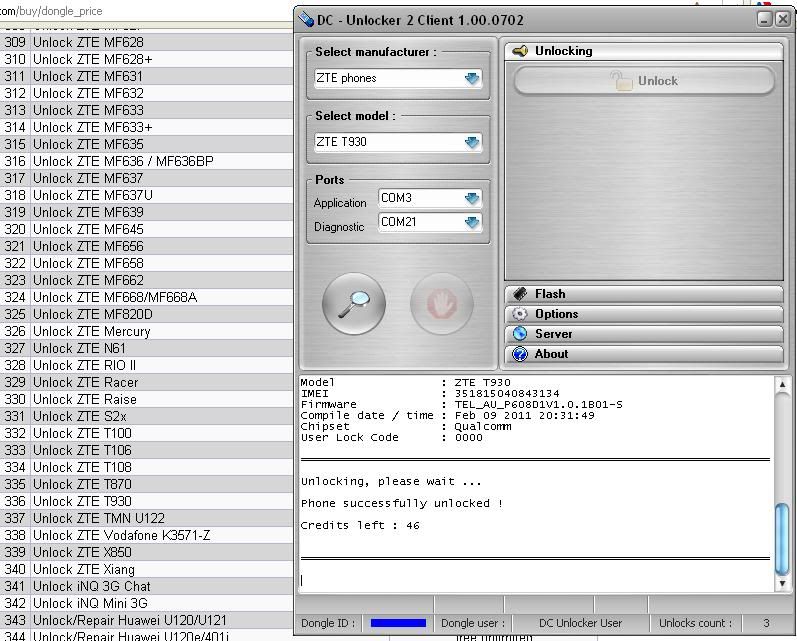This screenshot has width=797, height=641.
Task: Click the blue Dongle ID bar
Action: point(398,623)
